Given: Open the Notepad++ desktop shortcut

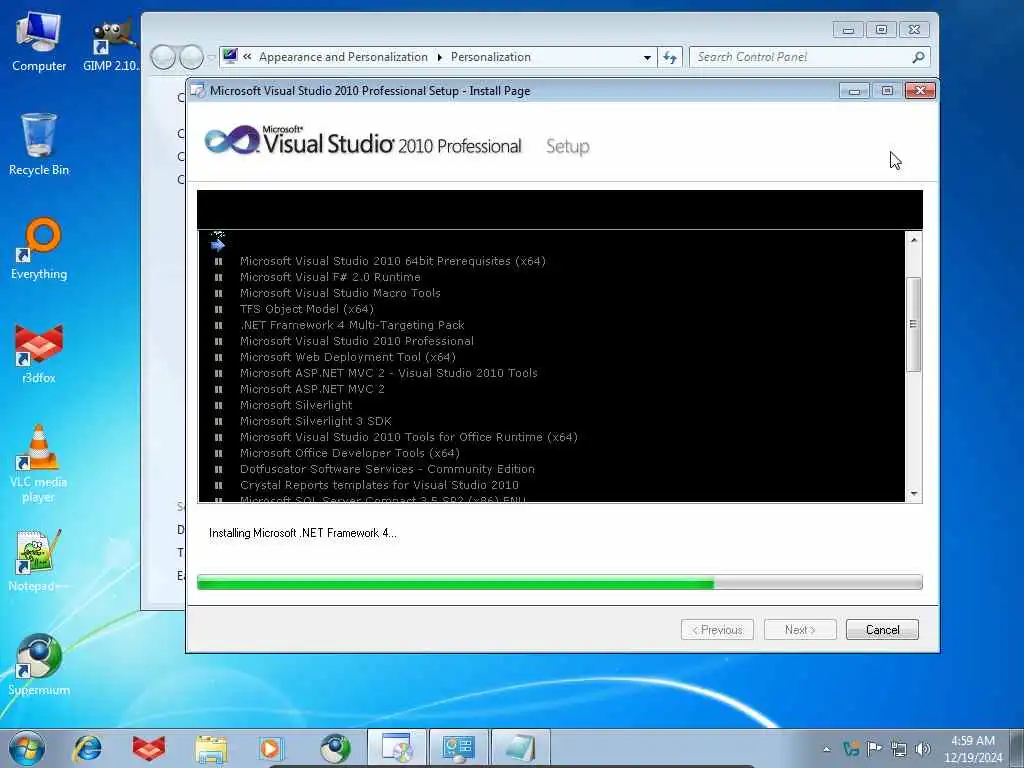Looking at the screenshot, I should (39, 561).
